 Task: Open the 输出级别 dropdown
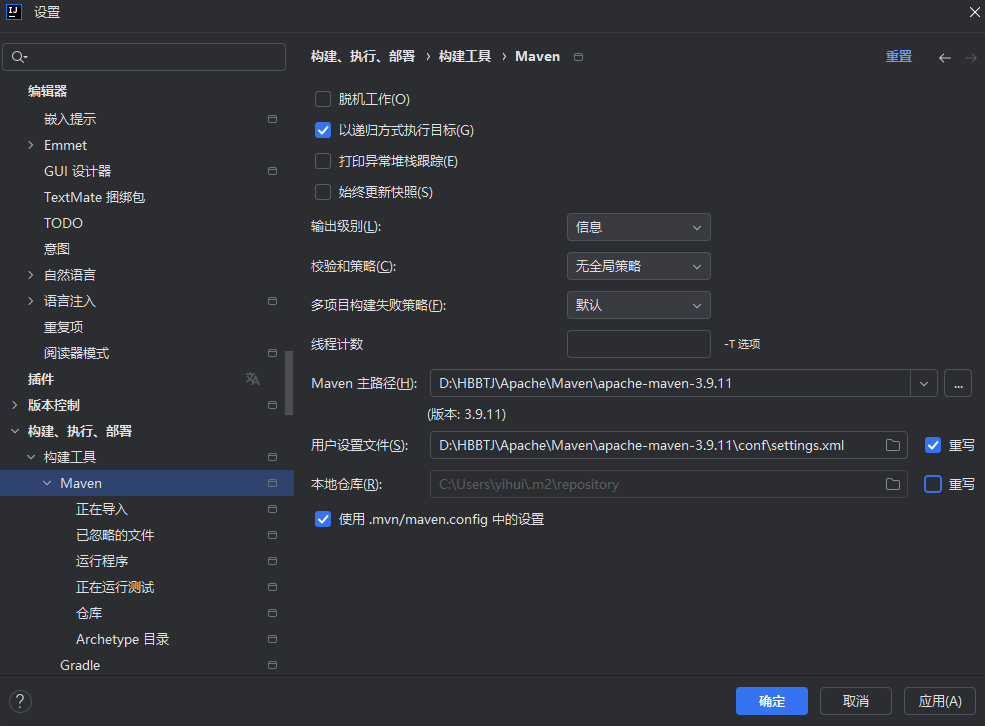point(638,227)
